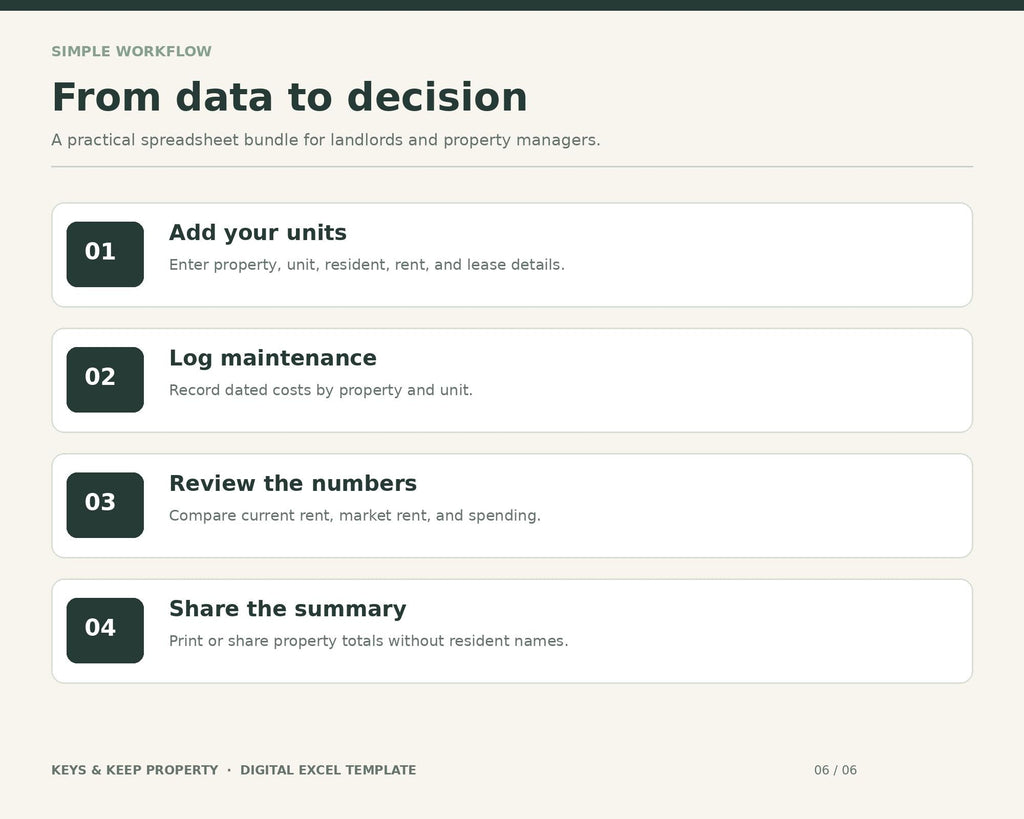This screenshot has height=819, width=1024.
Task: Click the Compare current rent description
Action: coord(355,515)
